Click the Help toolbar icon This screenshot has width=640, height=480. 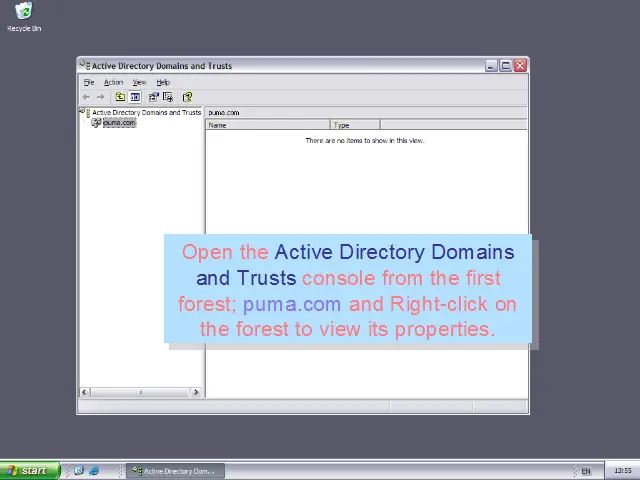coord(187,97)
